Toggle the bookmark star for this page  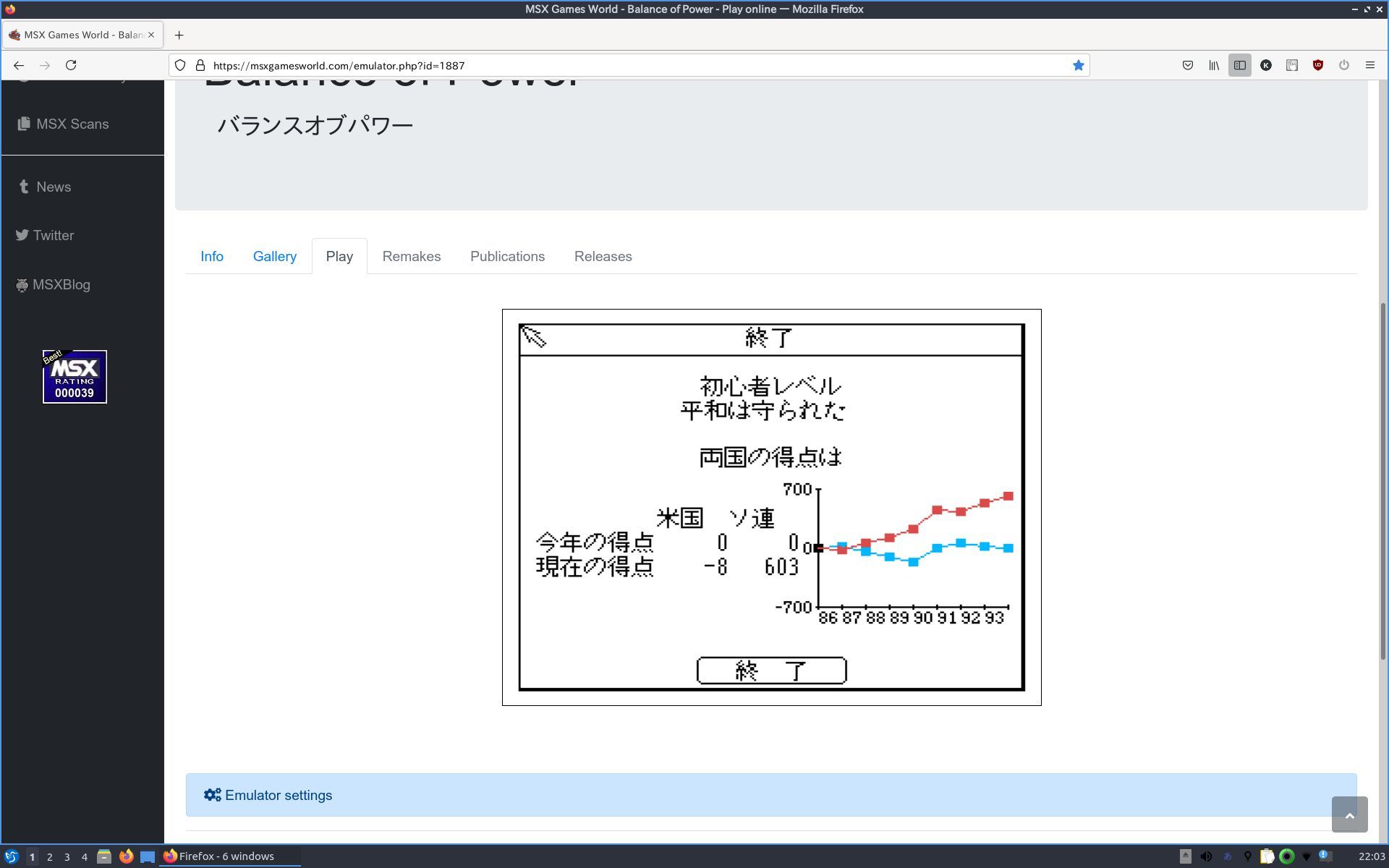pos(1078,65)
